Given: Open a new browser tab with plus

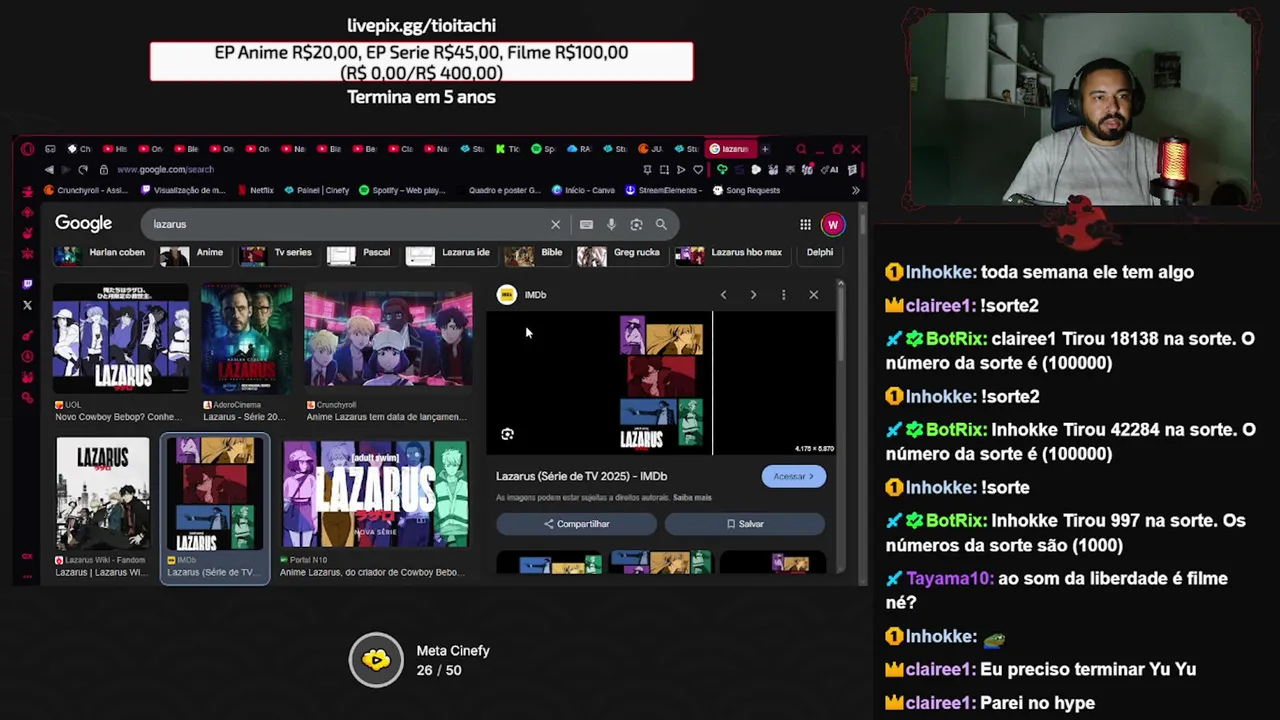Looking at the screenshot, I should coord(765,149).
